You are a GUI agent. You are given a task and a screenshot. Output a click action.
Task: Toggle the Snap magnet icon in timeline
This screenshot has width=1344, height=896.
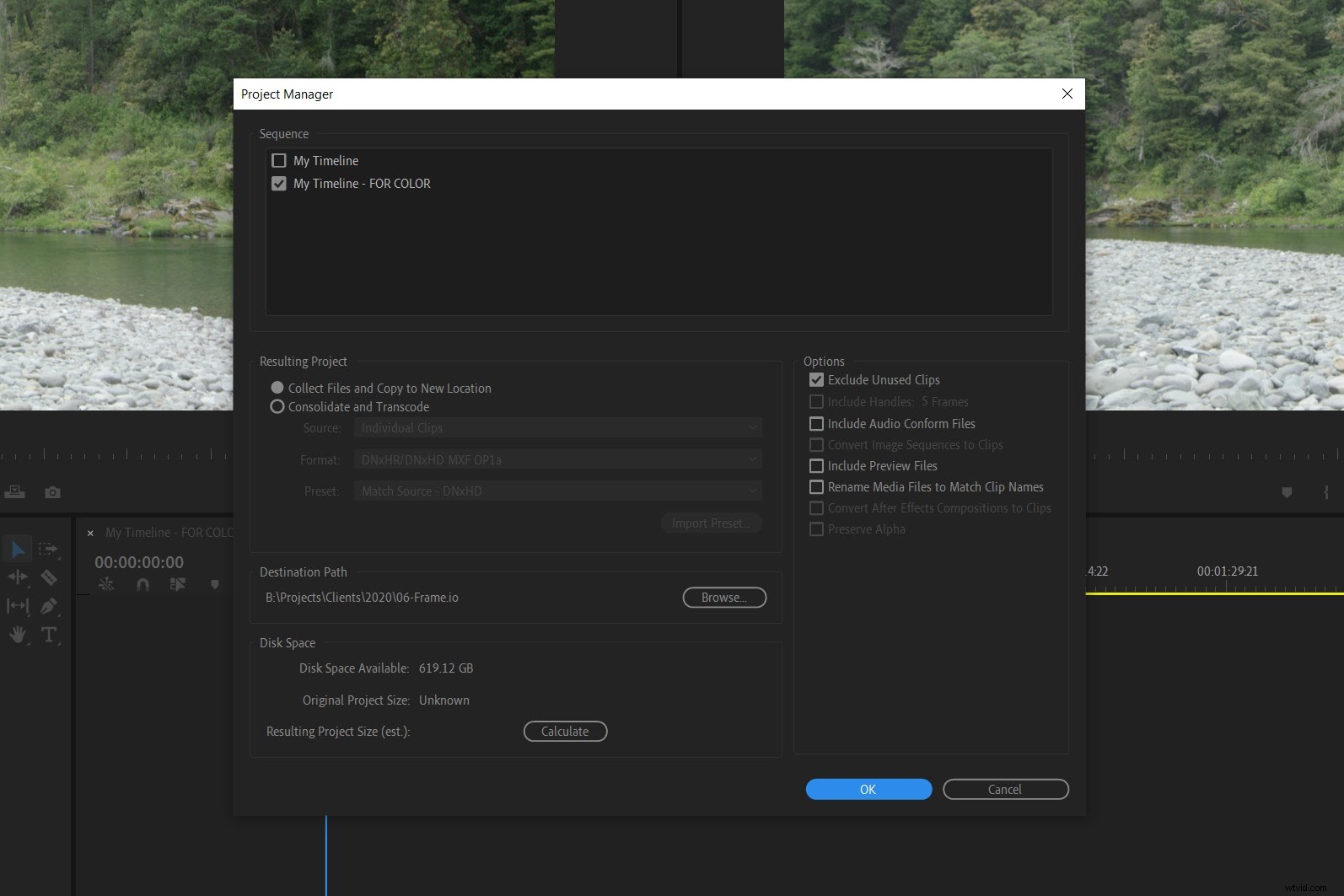pyautogui.click(x=142, y=584)
